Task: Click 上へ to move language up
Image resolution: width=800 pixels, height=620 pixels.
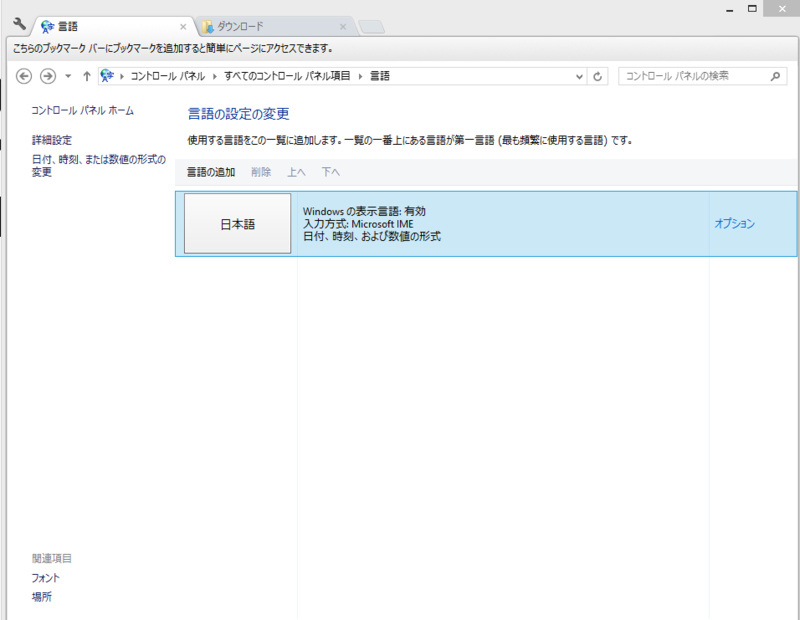Action: (296, 172)
